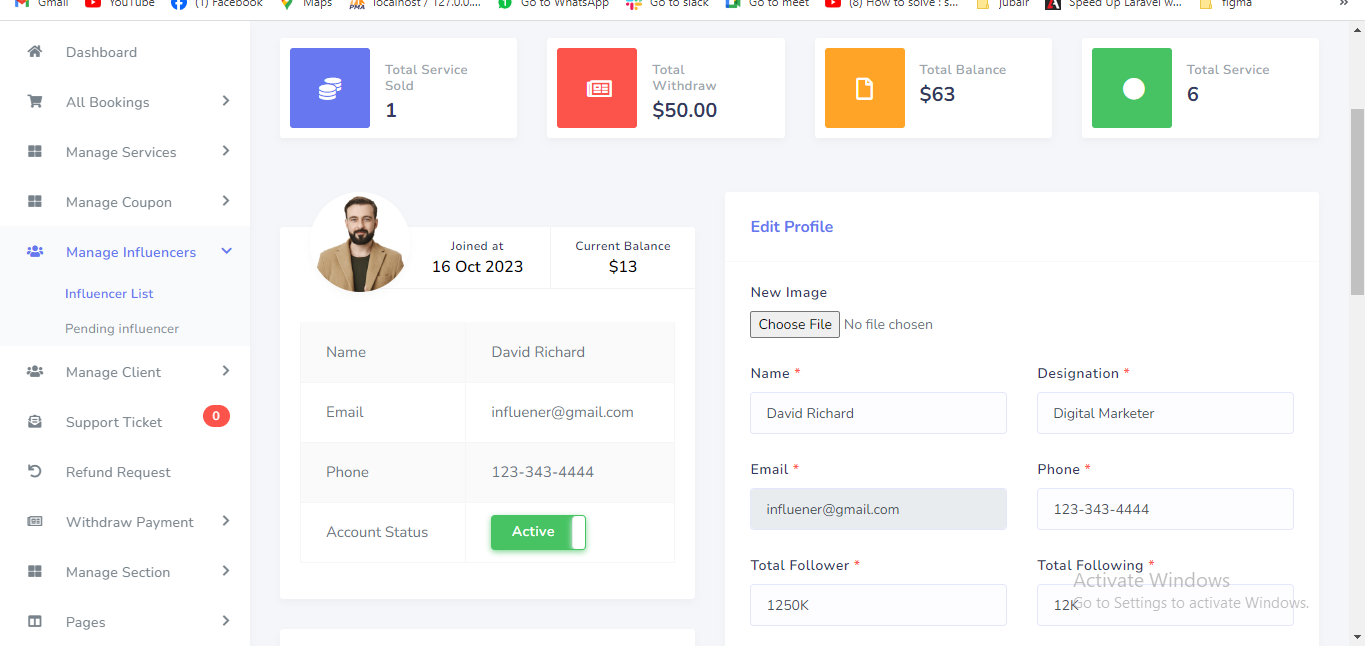The width and height of the screenshot is (1365, 646).
Task: Click the orange Total Balance file icon
Action: pos(864,89)
